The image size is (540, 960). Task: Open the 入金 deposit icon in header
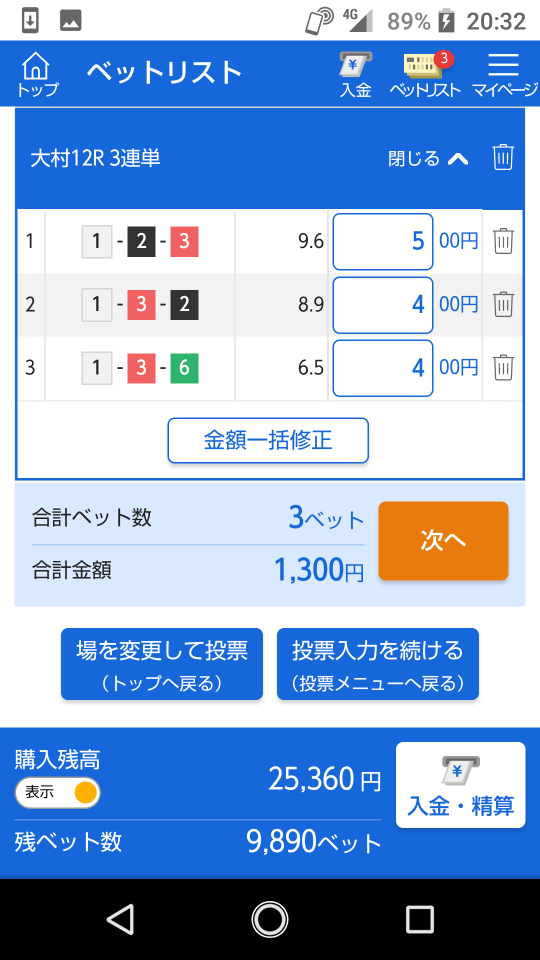pyautogui.click(x=356, y=75)
